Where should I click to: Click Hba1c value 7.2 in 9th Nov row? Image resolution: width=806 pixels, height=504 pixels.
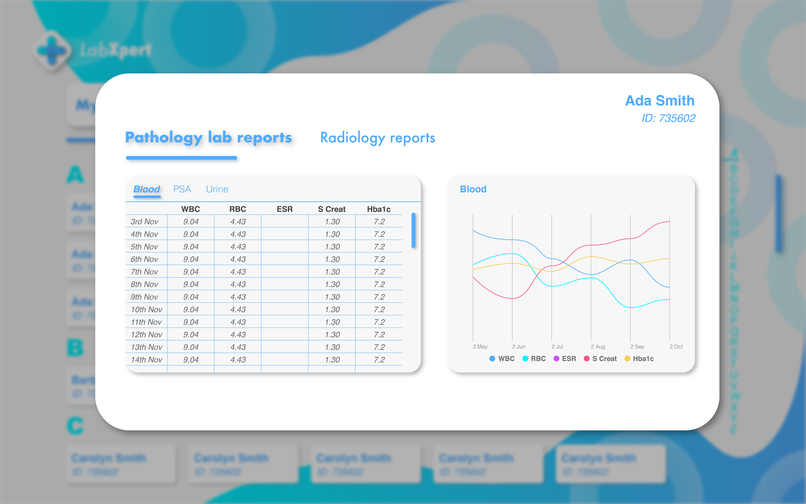(379, 297)
